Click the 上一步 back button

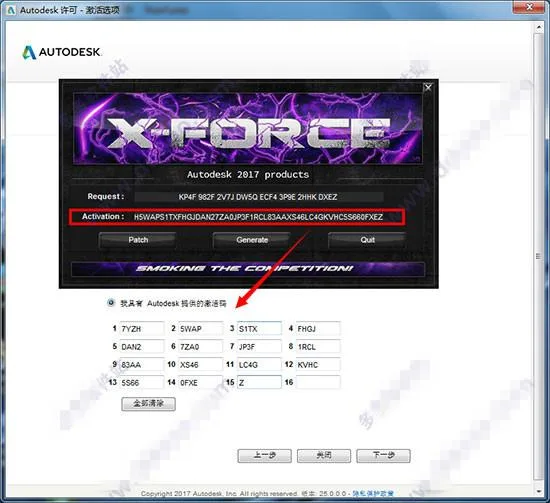click(x=264, y=456)
